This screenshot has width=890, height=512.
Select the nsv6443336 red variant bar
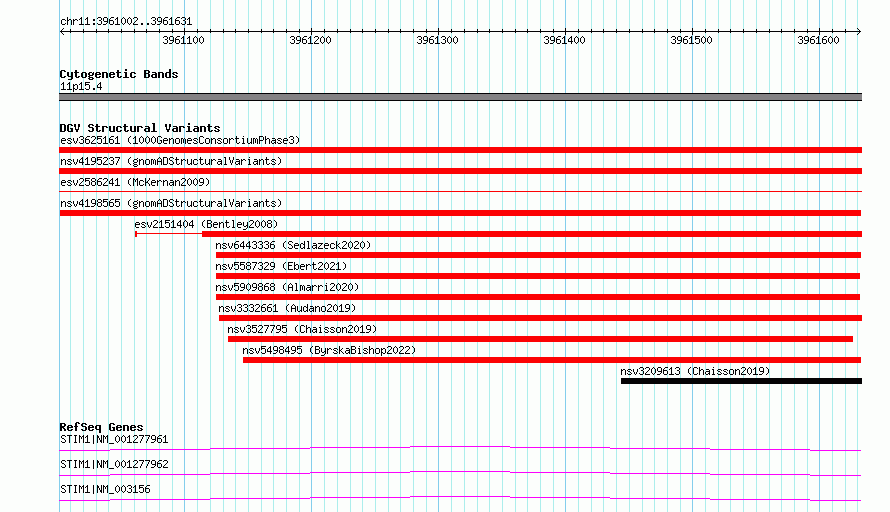pyautogui.click(x=538, y=255)
